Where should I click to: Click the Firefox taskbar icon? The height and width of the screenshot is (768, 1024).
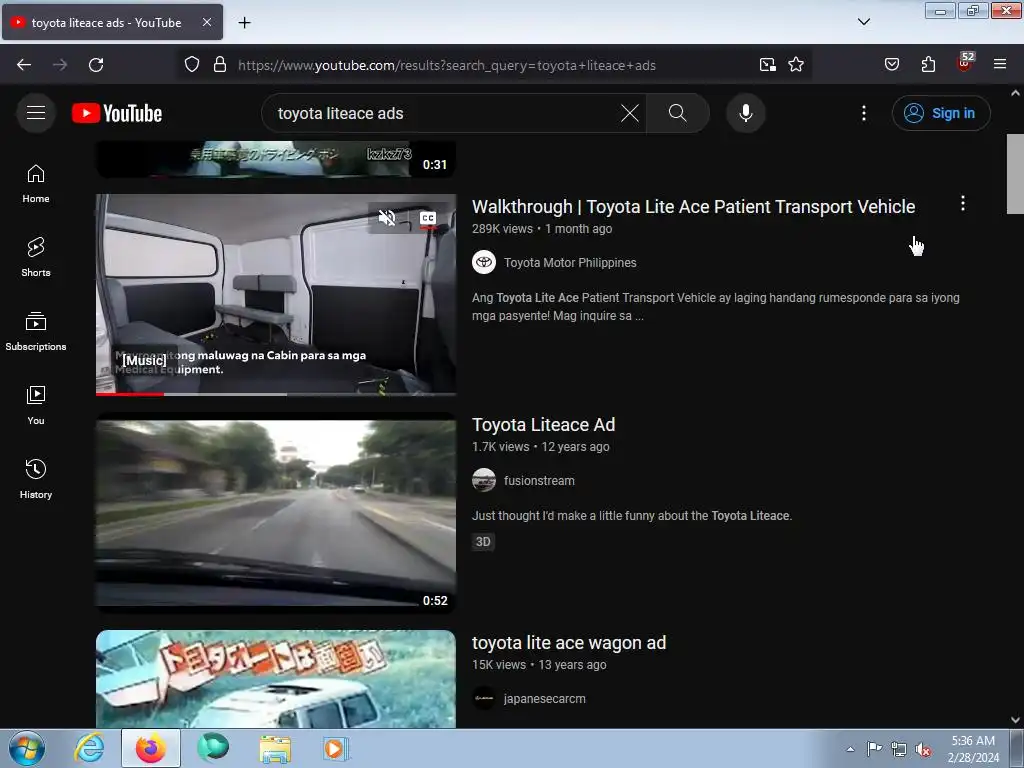click(151, 748)
